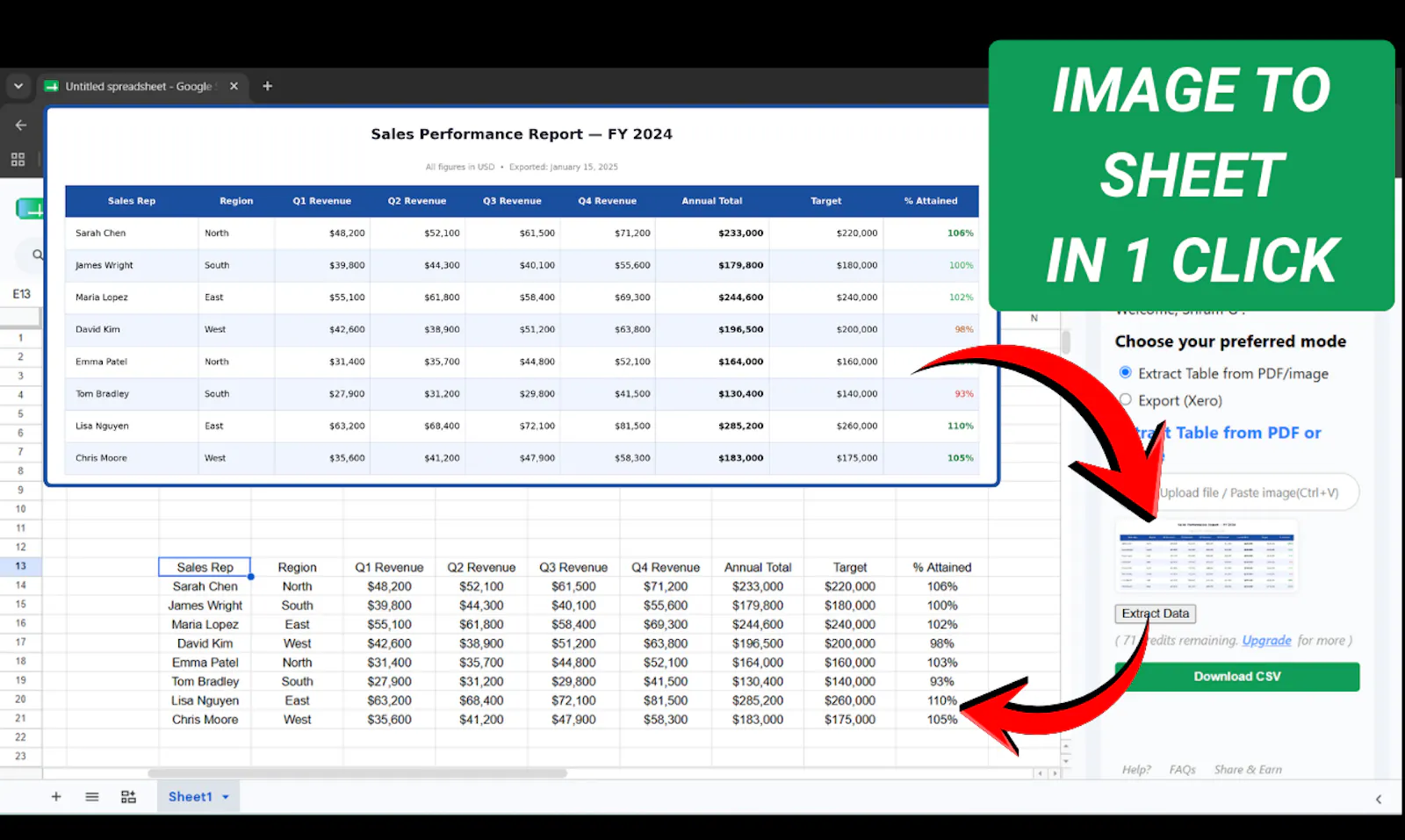This screenshot has width=1405, height=840.
Task: Select row header 20
Action: [20, 700]
